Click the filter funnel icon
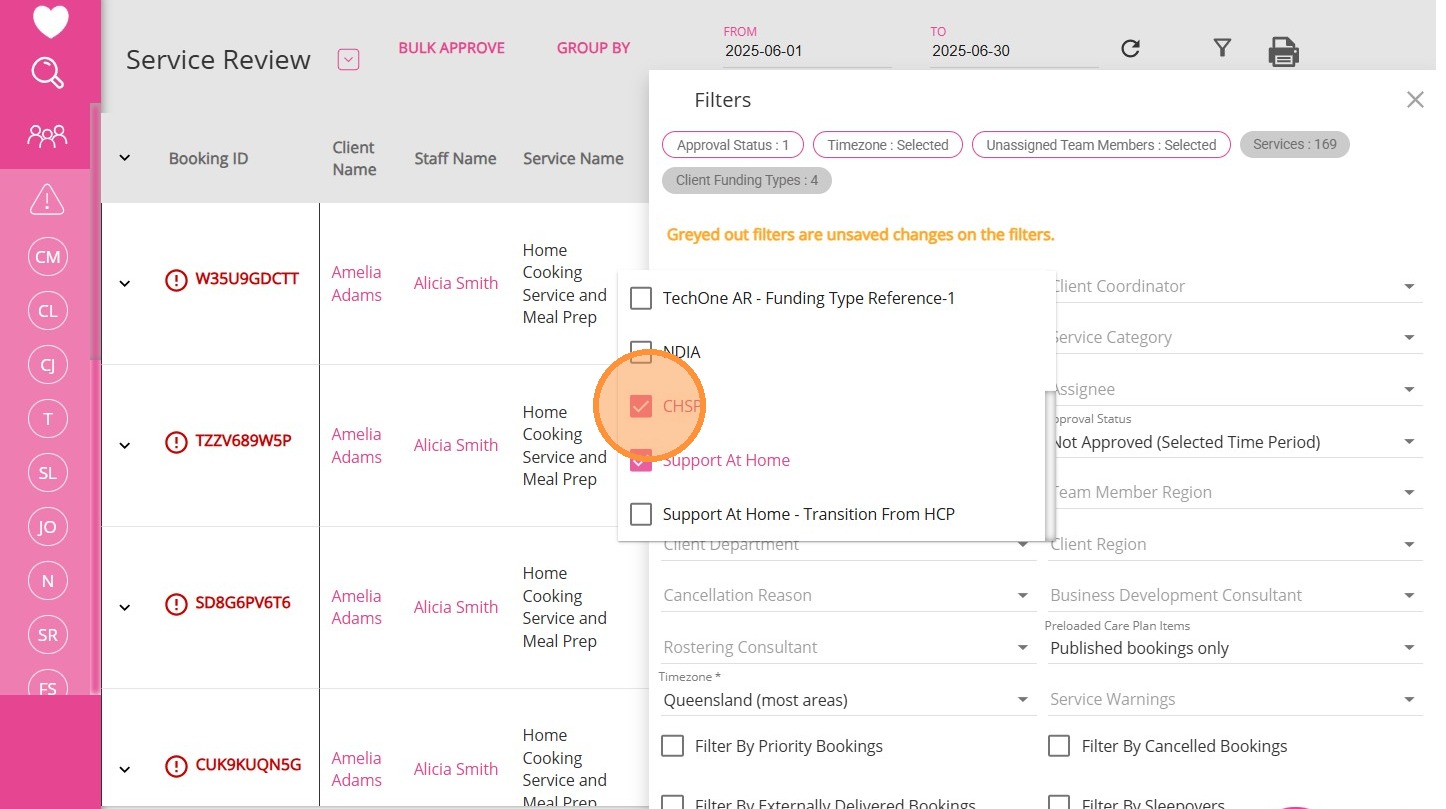Screen dimensions: 1446x809 tap(1221, 48)
